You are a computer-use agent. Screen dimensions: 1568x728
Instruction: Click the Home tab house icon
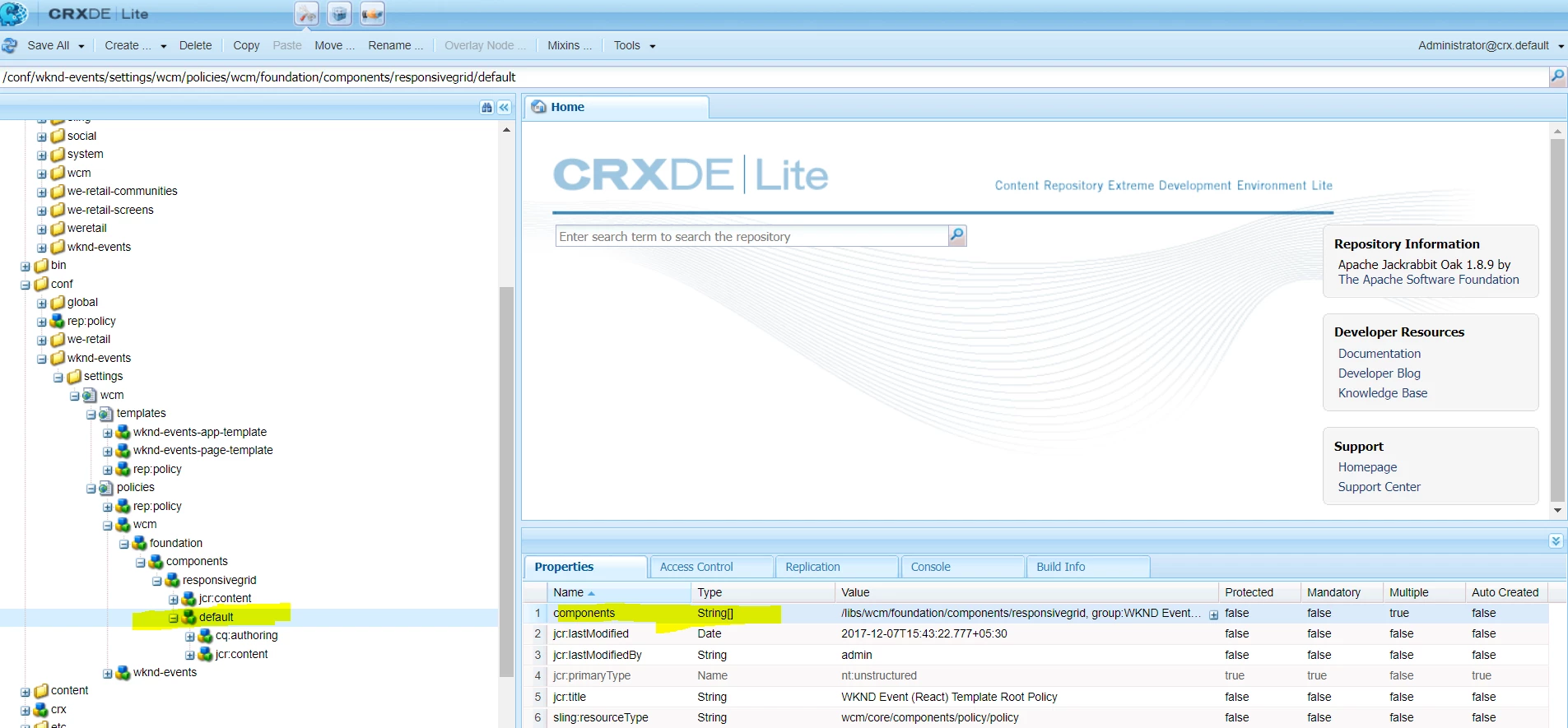(539, 107)
